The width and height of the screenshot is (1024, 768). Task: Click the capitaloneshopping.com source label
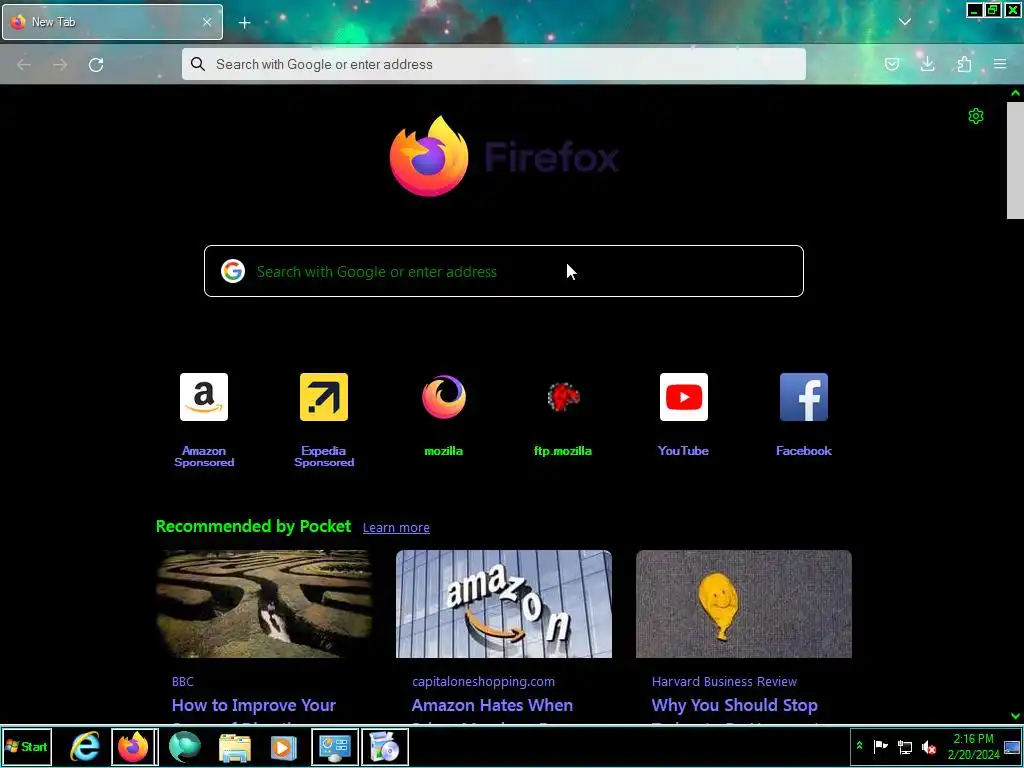point(483,681)
